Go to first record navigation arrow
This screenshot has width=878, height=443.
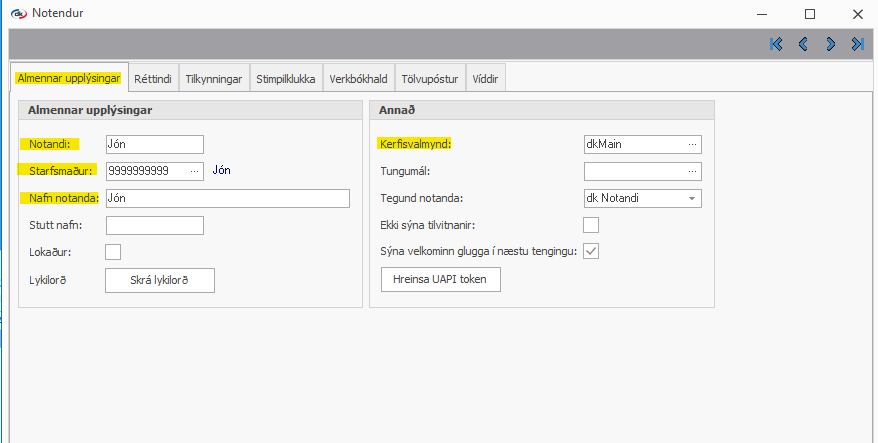pyautogui.click(x=776, y=44)
